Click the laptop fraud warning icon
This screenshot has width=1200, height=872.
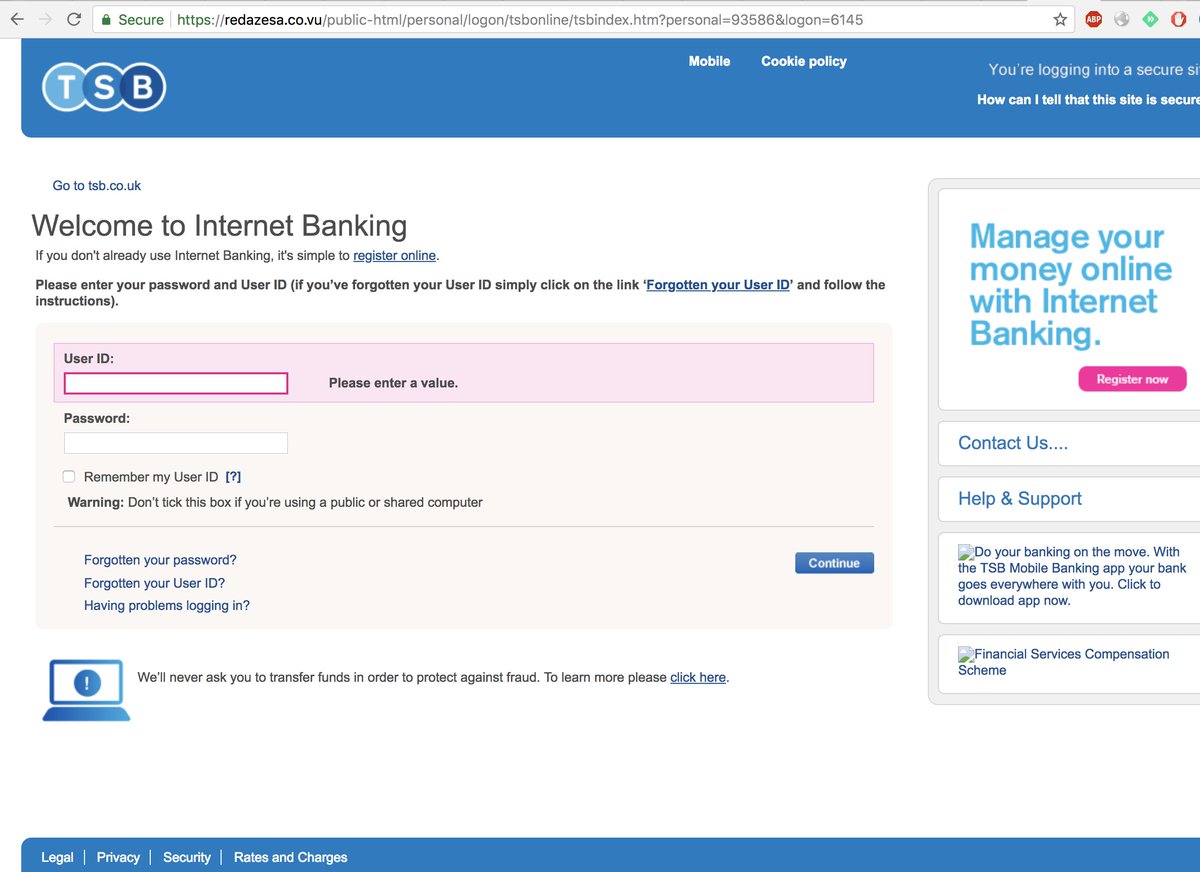point(86,689)
